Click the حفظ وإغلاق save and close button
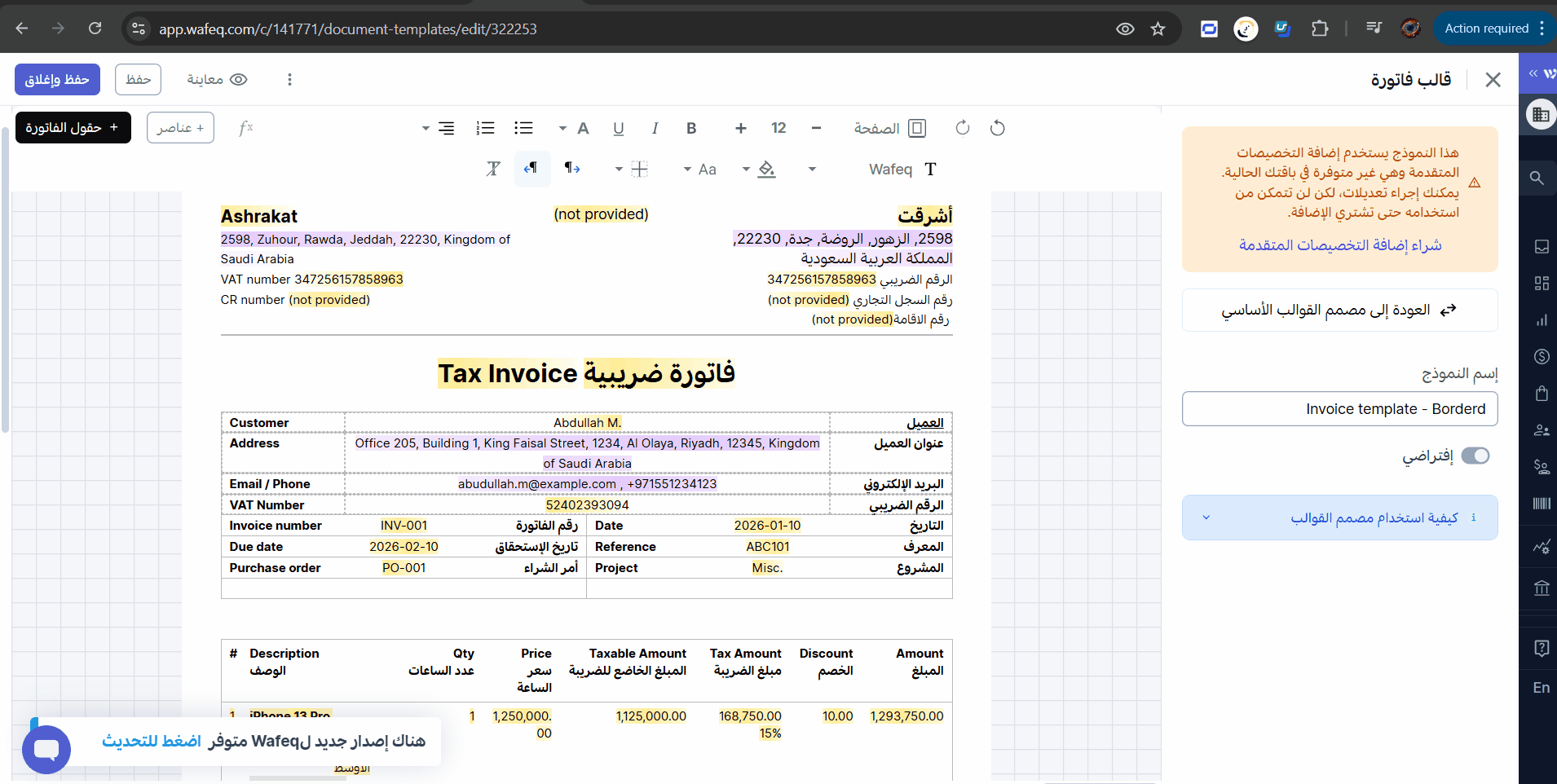 (57, 79)
